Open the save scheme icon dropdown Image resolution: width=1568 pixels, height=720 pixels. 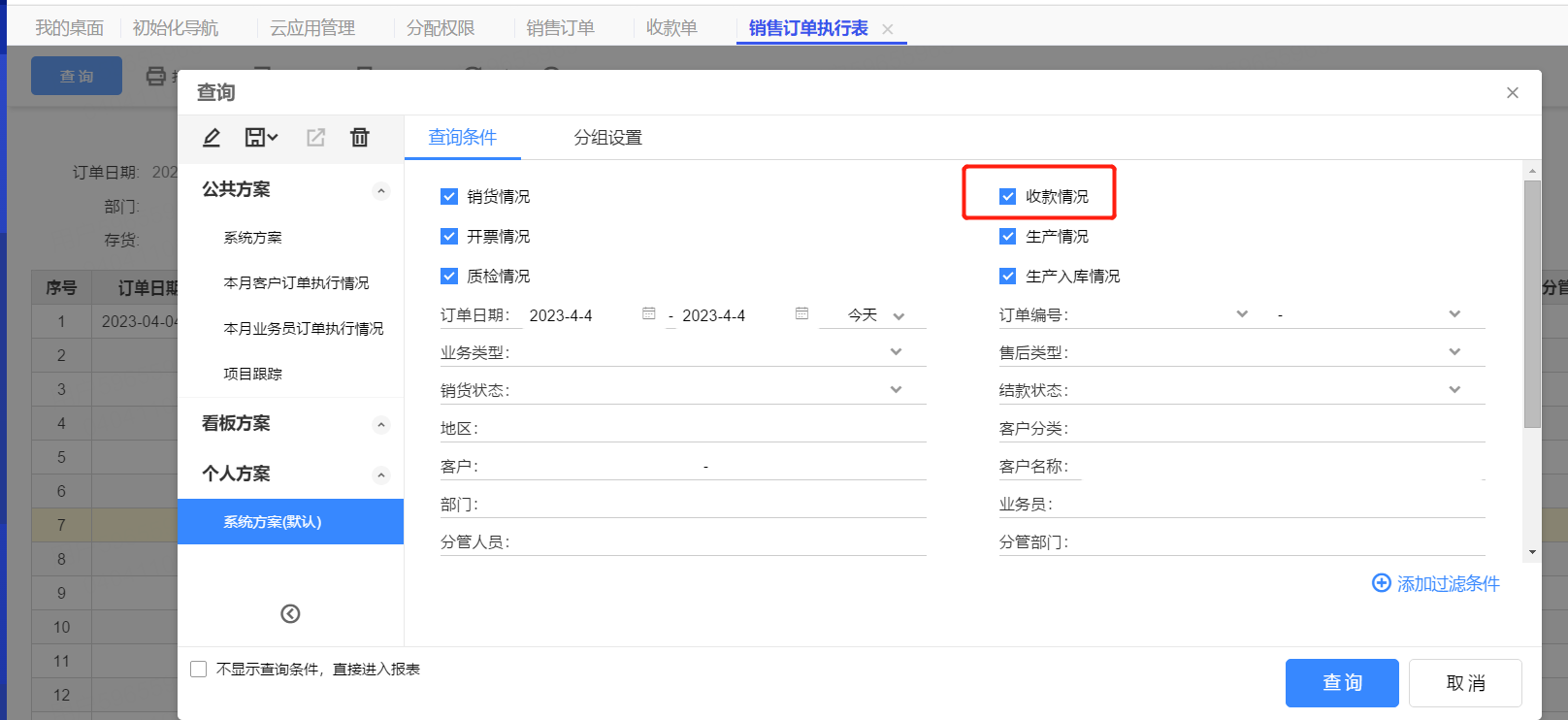261,138
